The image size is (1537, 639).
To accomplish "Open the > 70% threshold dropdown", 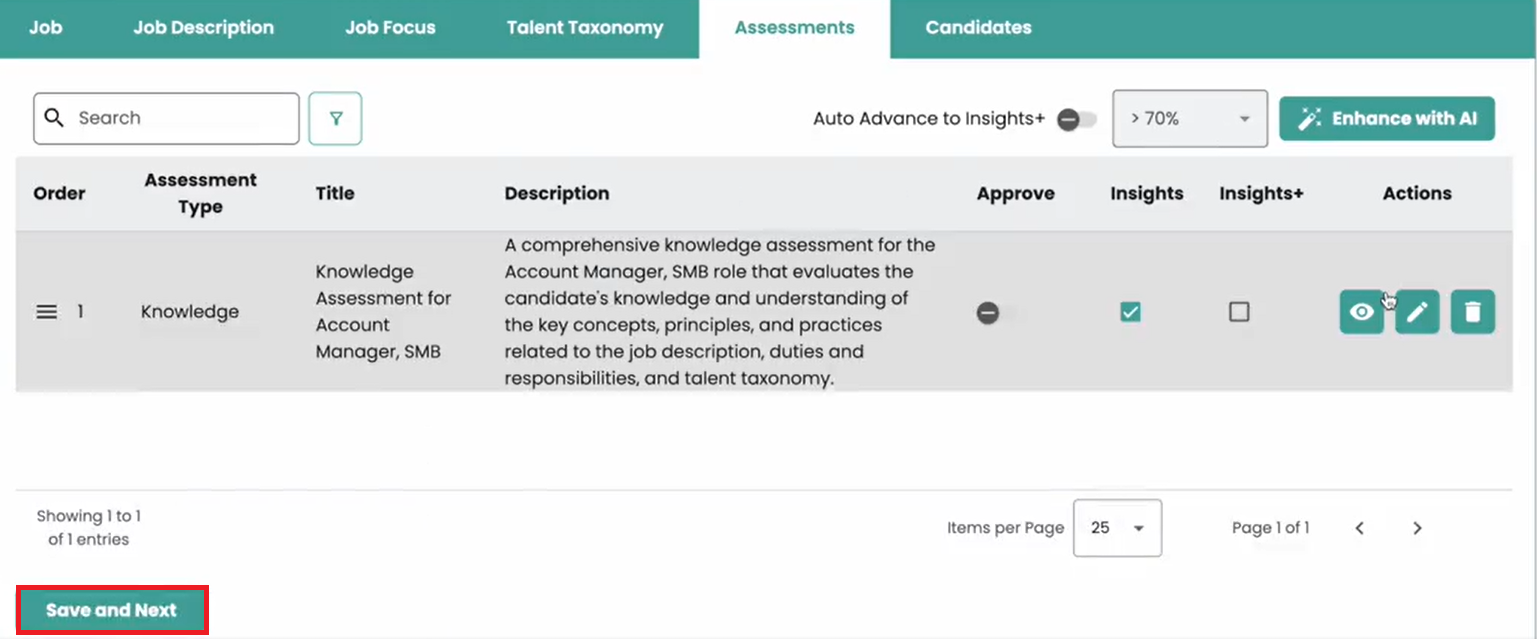I will pyautogui.click(x=1190, y=119).
